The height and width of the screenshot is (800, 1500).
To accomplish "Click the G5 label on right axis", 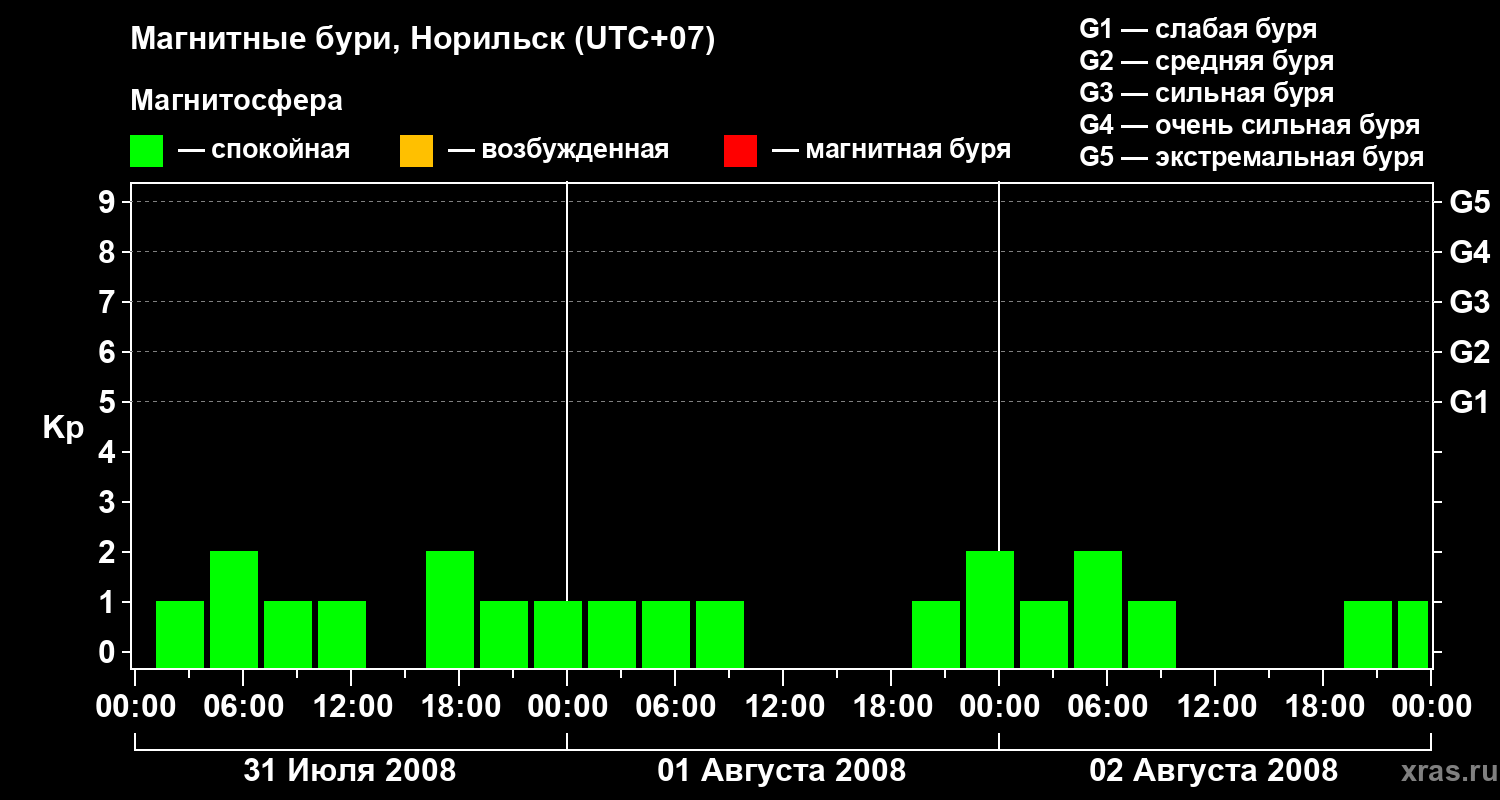I will coord(1469,202).
